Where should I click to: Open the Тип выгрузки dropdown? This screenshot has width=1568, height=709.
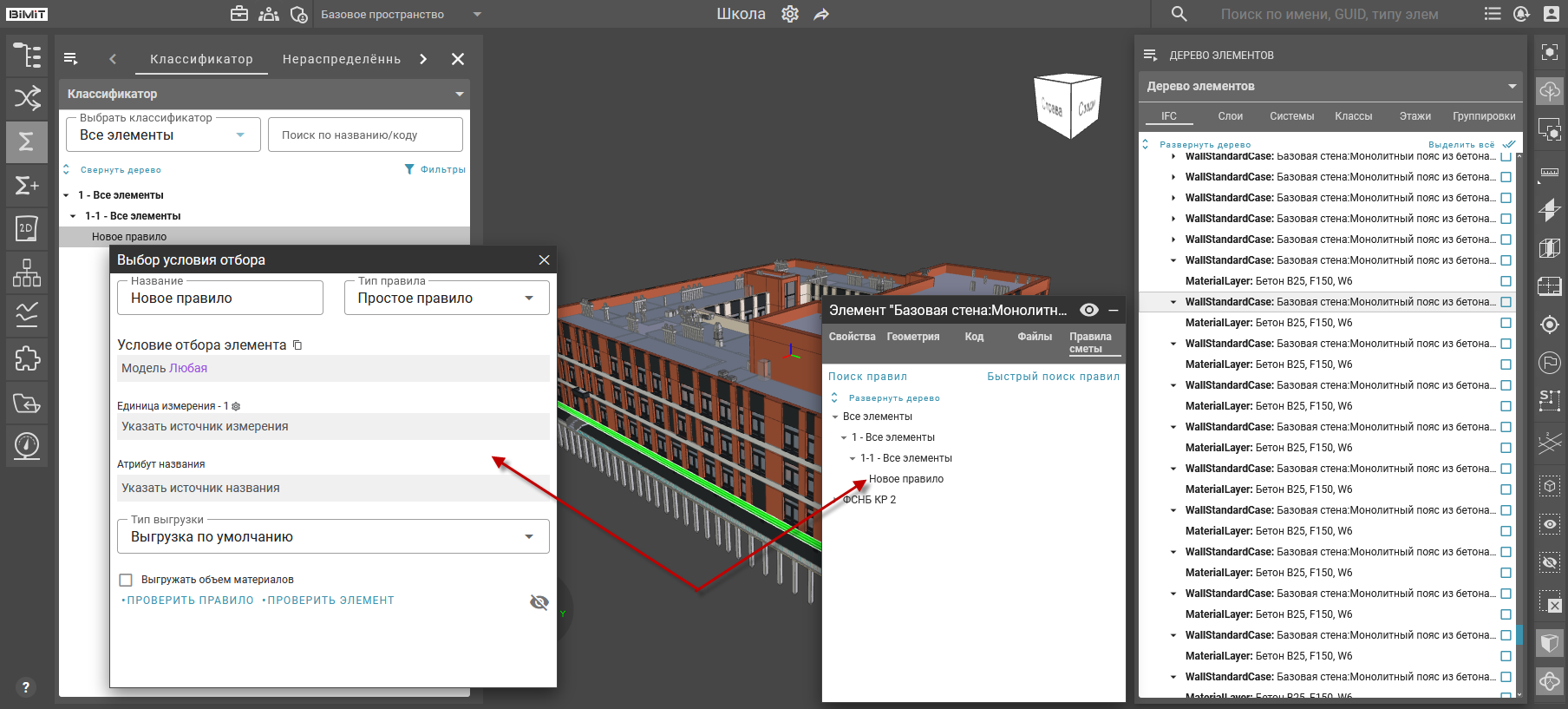coord(333,537)
